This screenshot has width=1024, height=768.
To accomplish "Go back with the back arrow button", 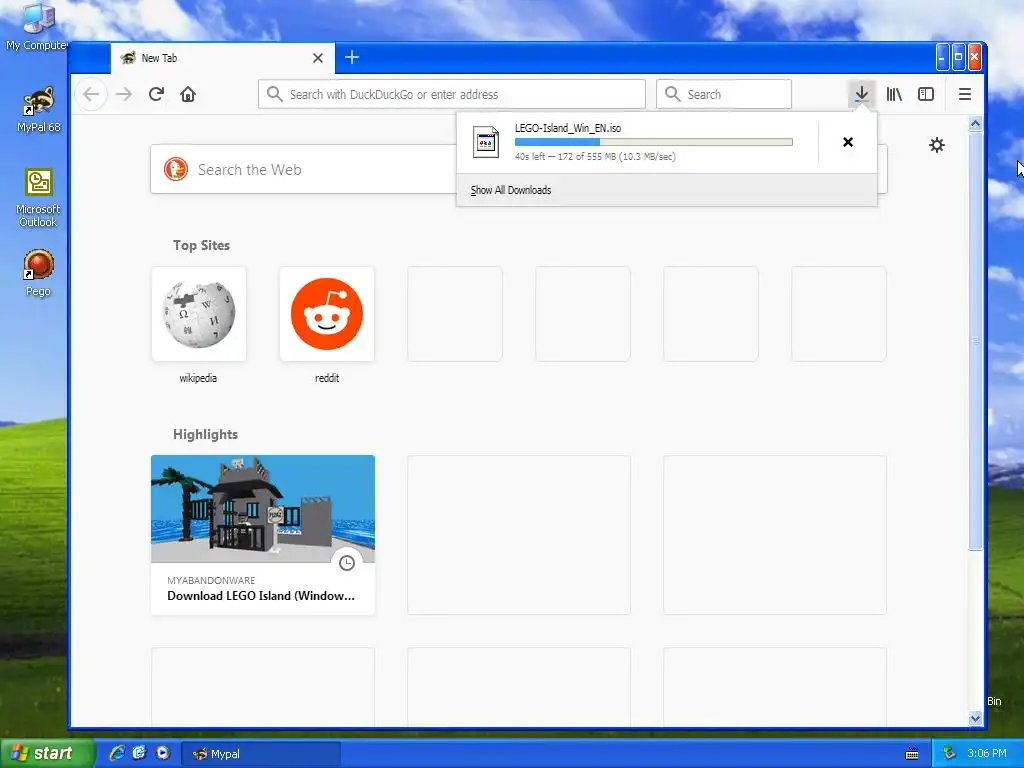I will 91,94.
